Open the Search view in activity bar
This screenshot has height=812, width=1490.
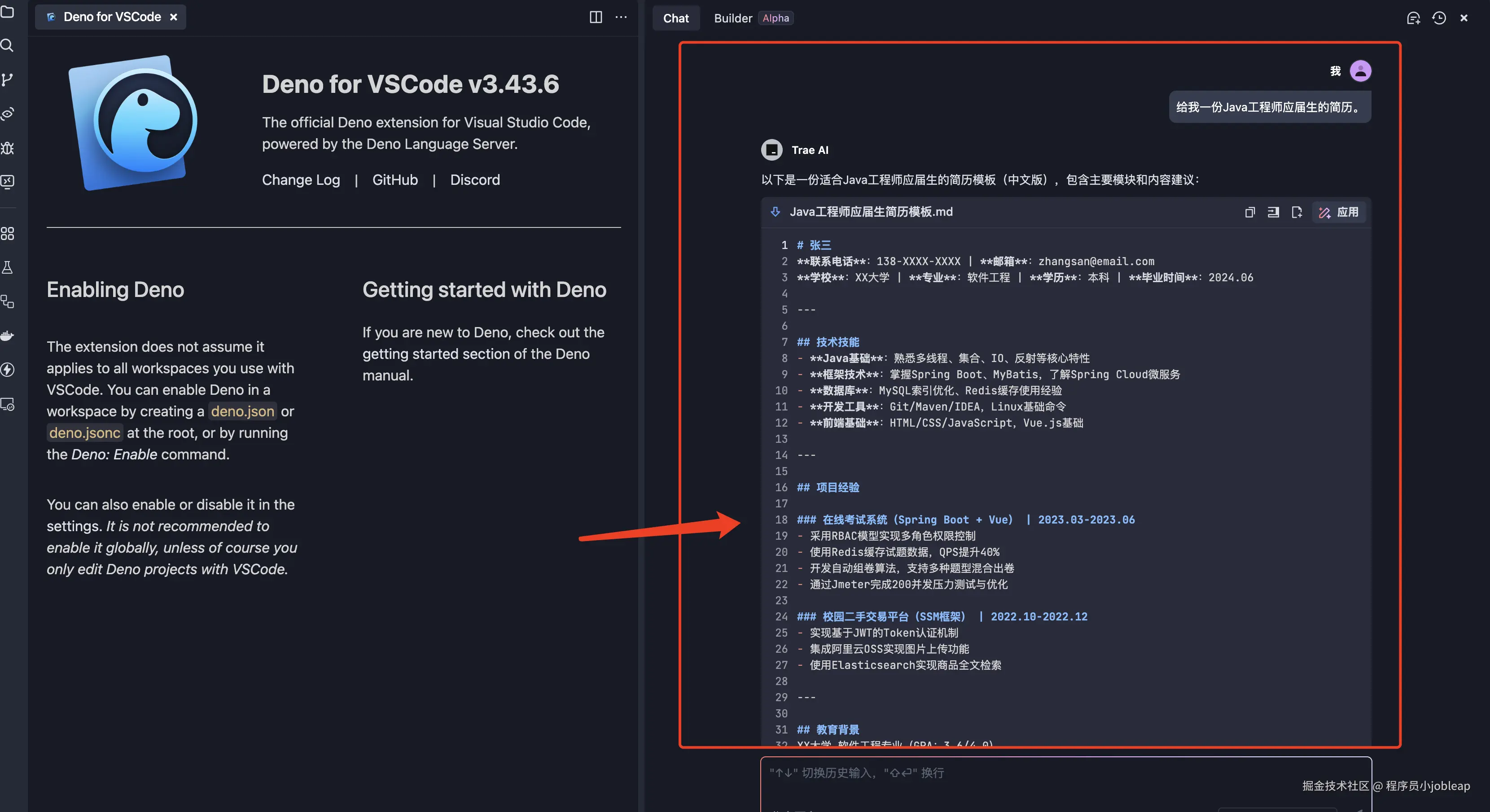tap(8, 45)
